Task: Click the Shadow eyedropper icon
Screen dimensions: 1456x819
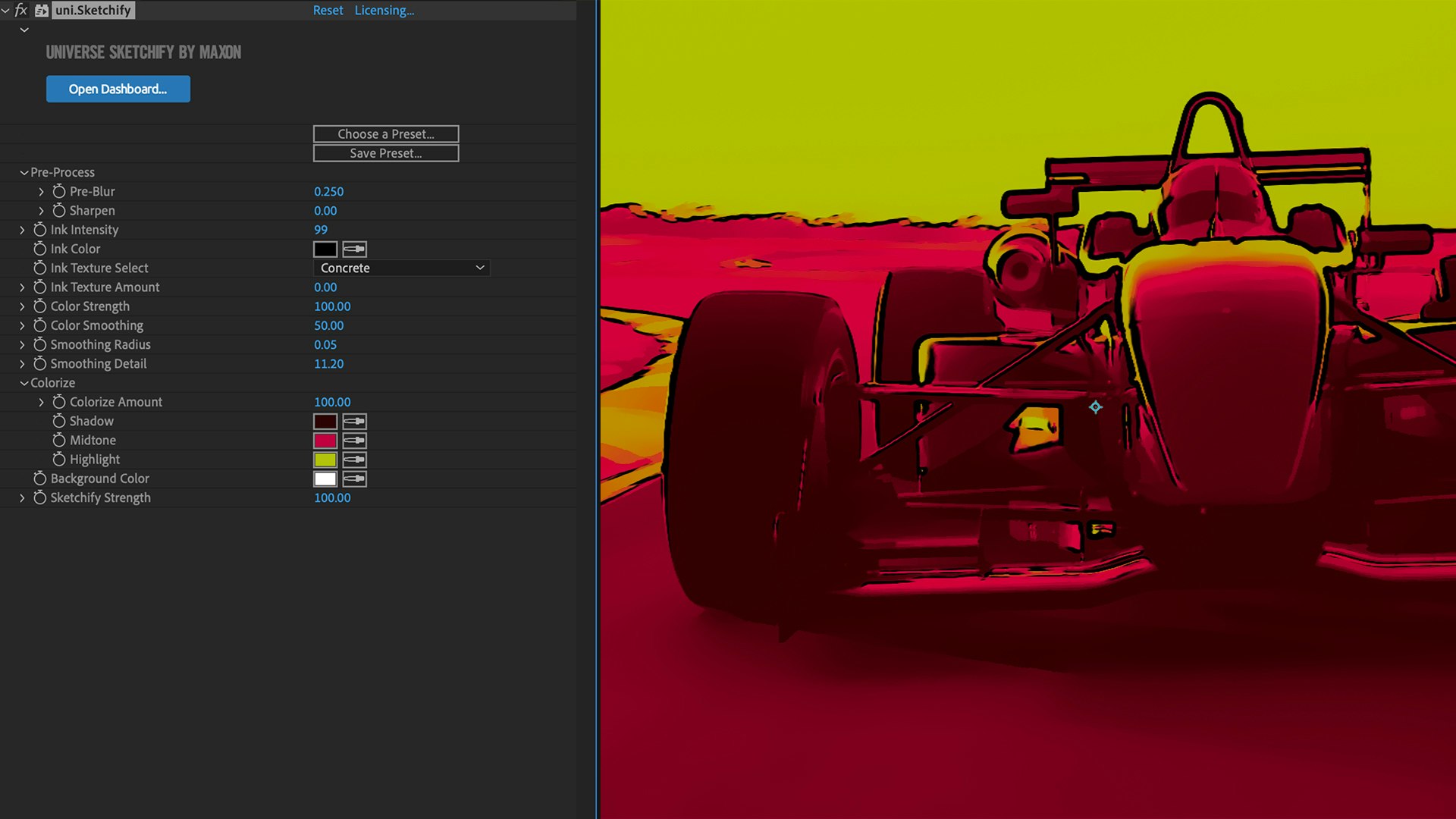Action: coord(354,421)
